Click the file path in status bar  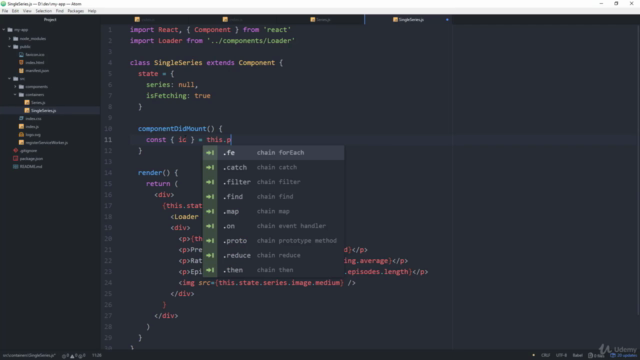[29, 356]
